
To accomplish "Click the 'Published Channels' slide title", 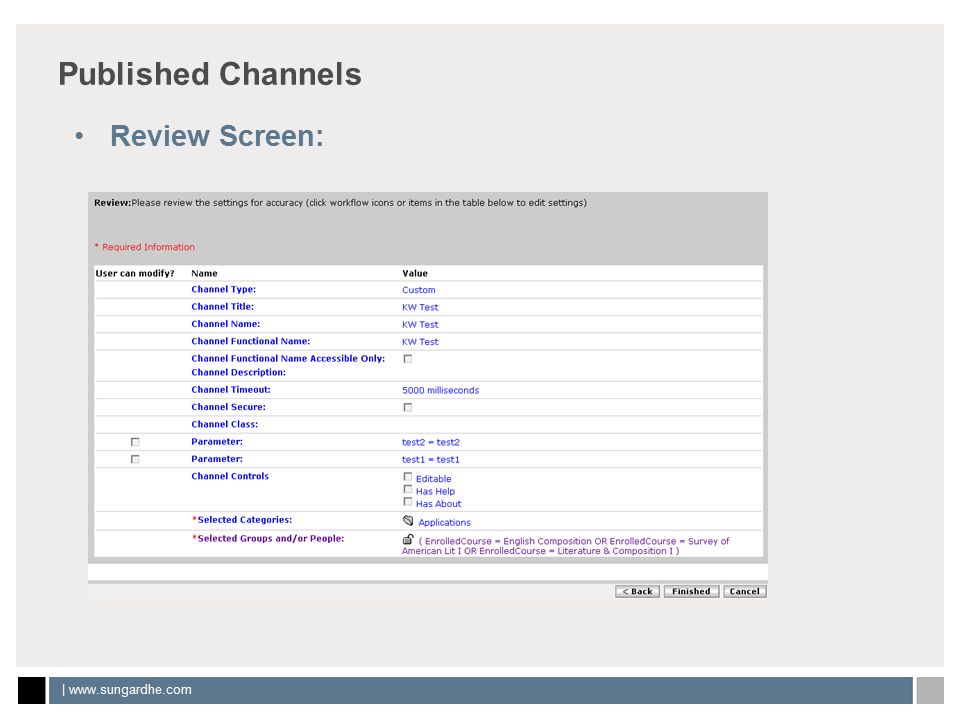I will pos(210,74).
